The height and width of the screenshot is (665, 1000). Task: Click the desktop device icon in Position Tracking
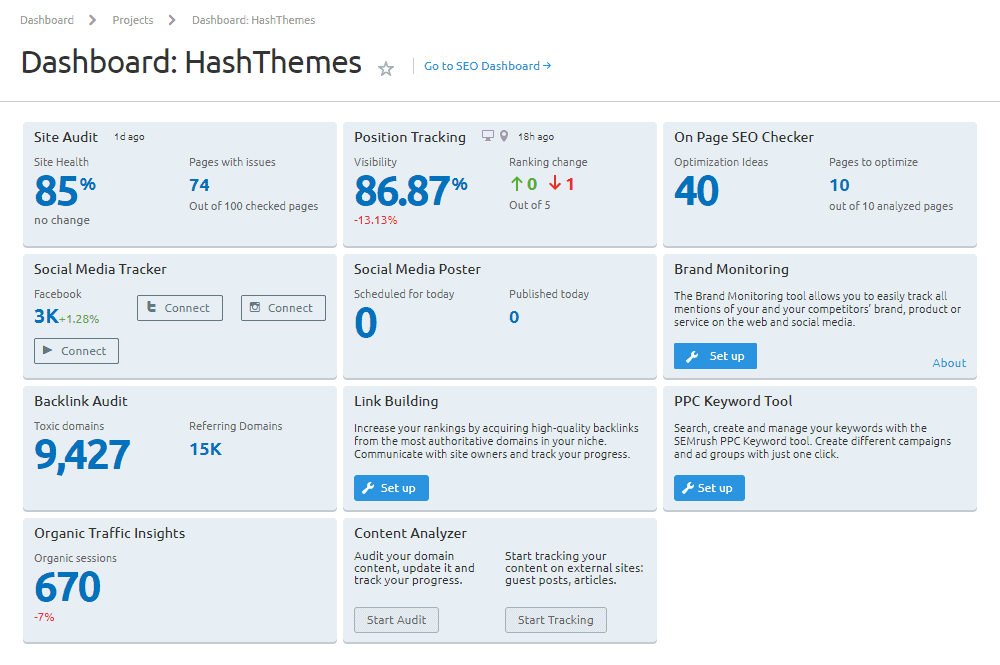coord(488,136)
